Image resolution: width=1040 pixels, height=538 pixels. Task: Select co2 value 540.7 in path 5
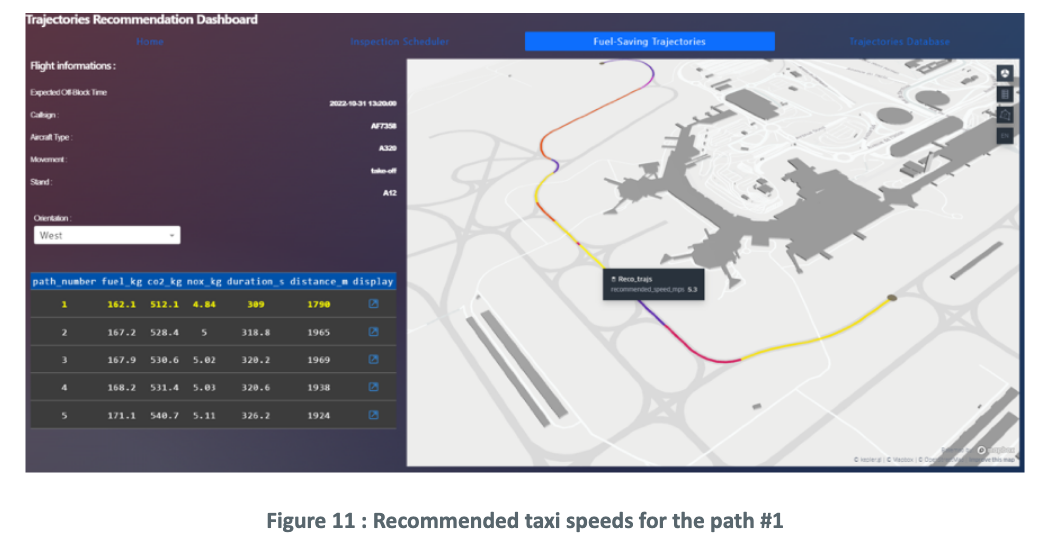point(164,416)
